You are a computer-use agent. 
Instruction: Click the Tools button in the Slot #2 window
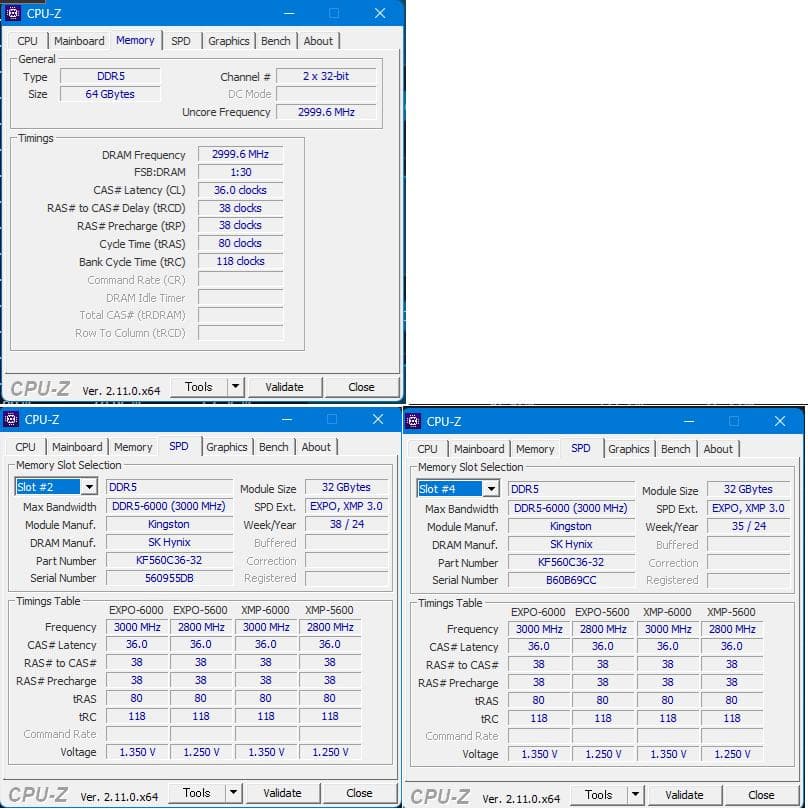pos(199,792)
